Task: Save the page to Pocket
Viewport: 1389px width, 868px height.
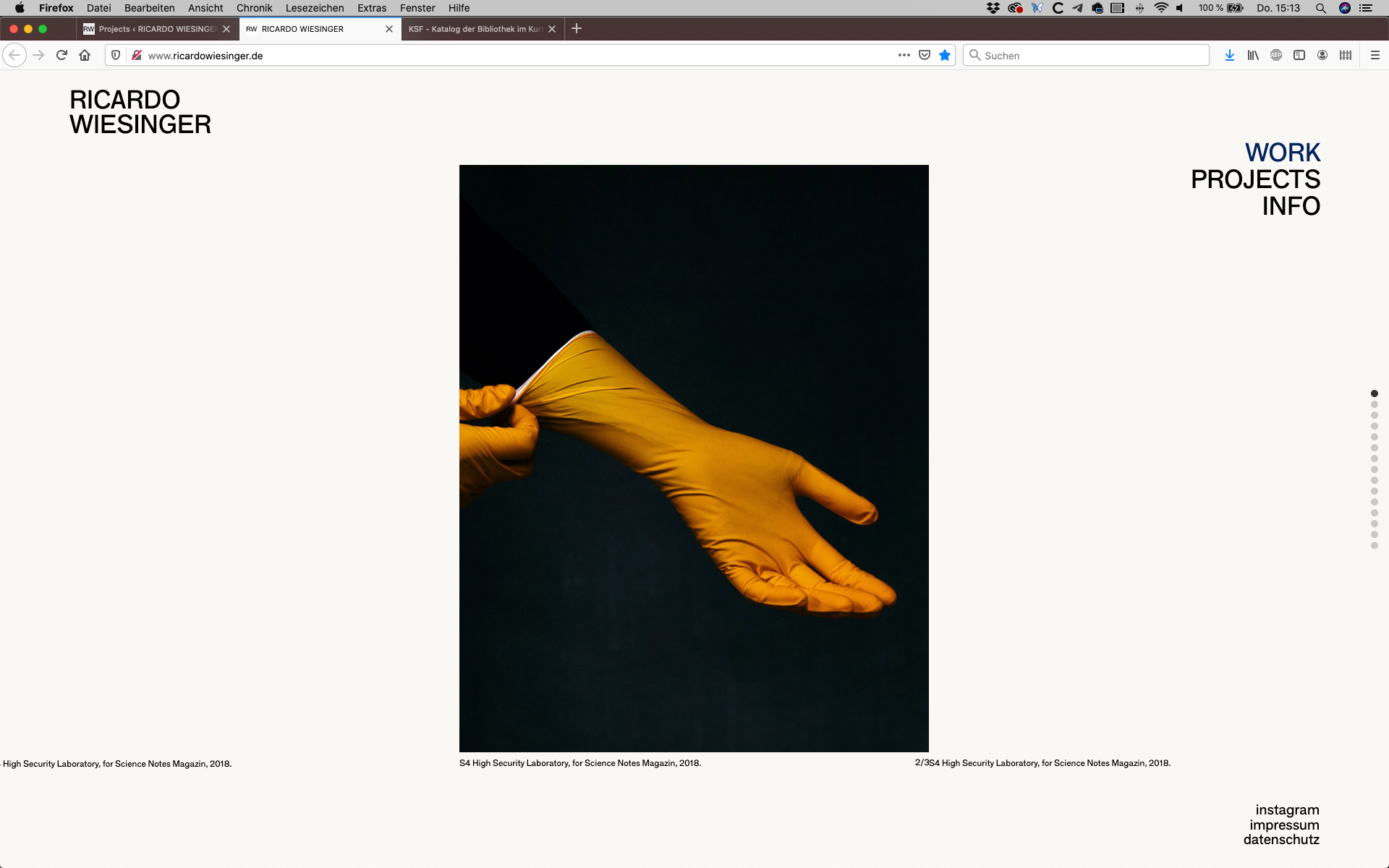Action: coord(925,55)
